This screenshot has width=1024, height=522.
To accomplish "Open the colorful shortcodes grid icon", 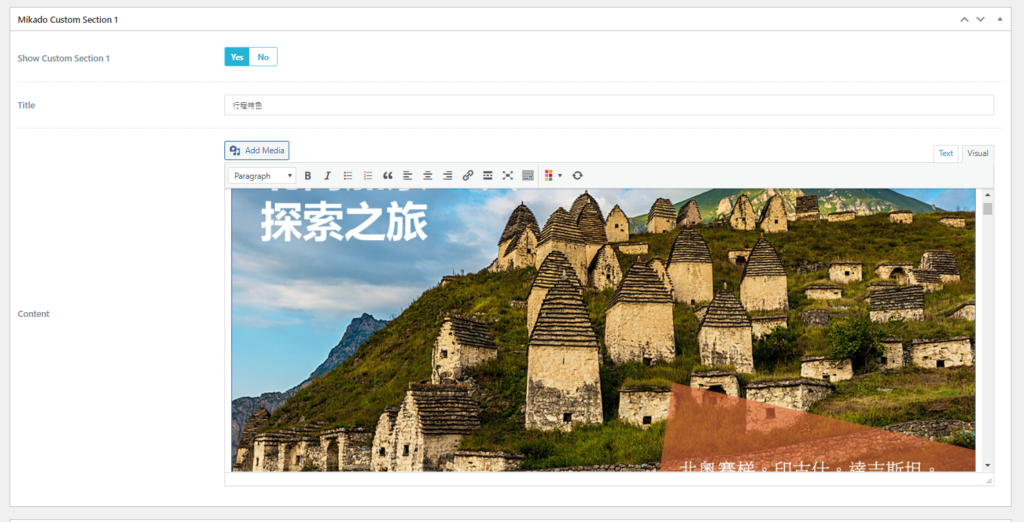I will (x=549, y=176).
